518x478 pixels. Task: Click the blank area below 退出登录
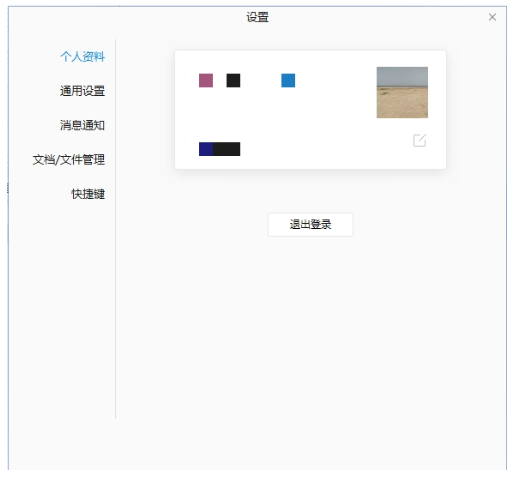310,317
